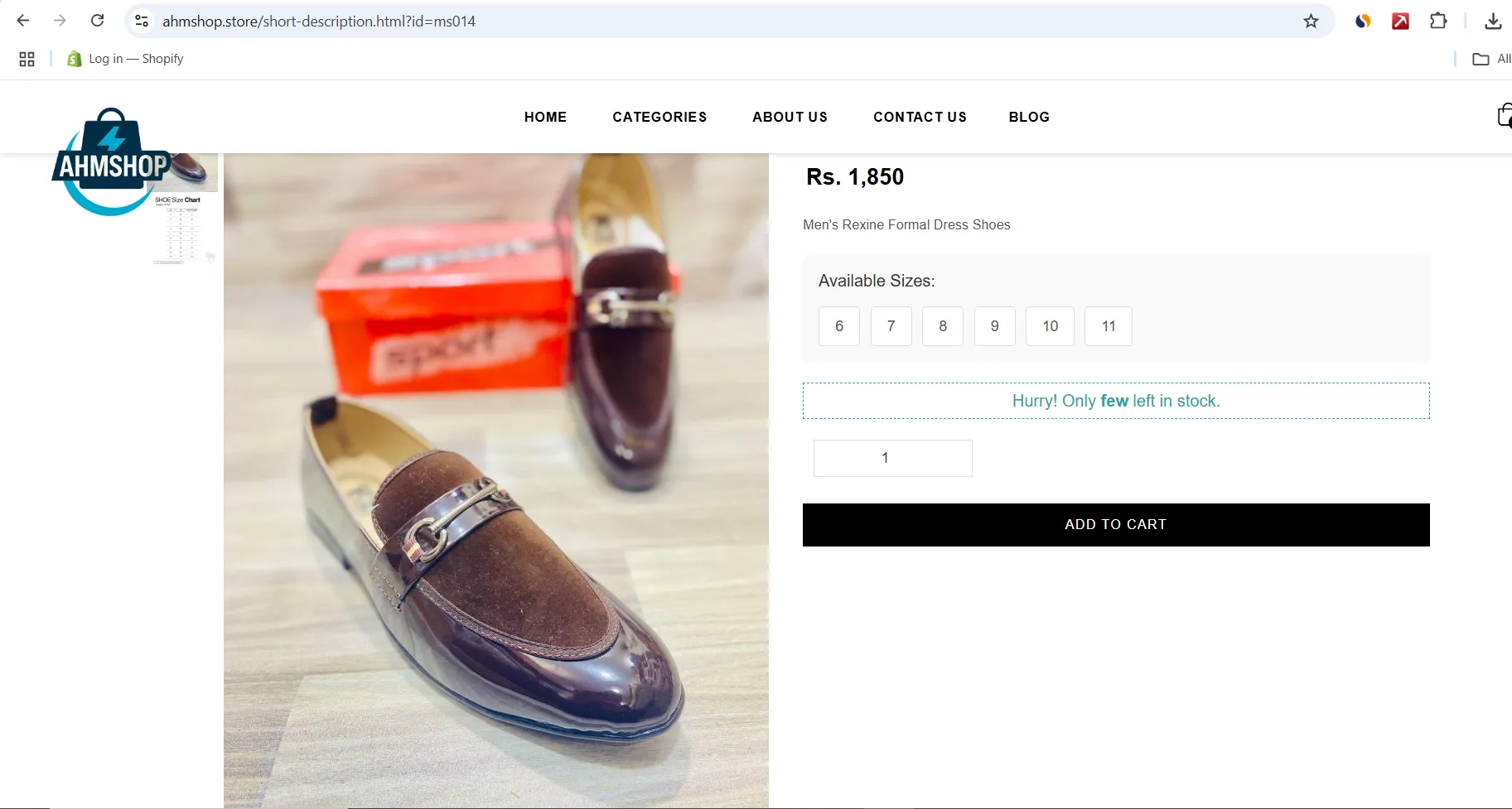
Task: Click the quantity input field
Action: [x=892, y=458]
